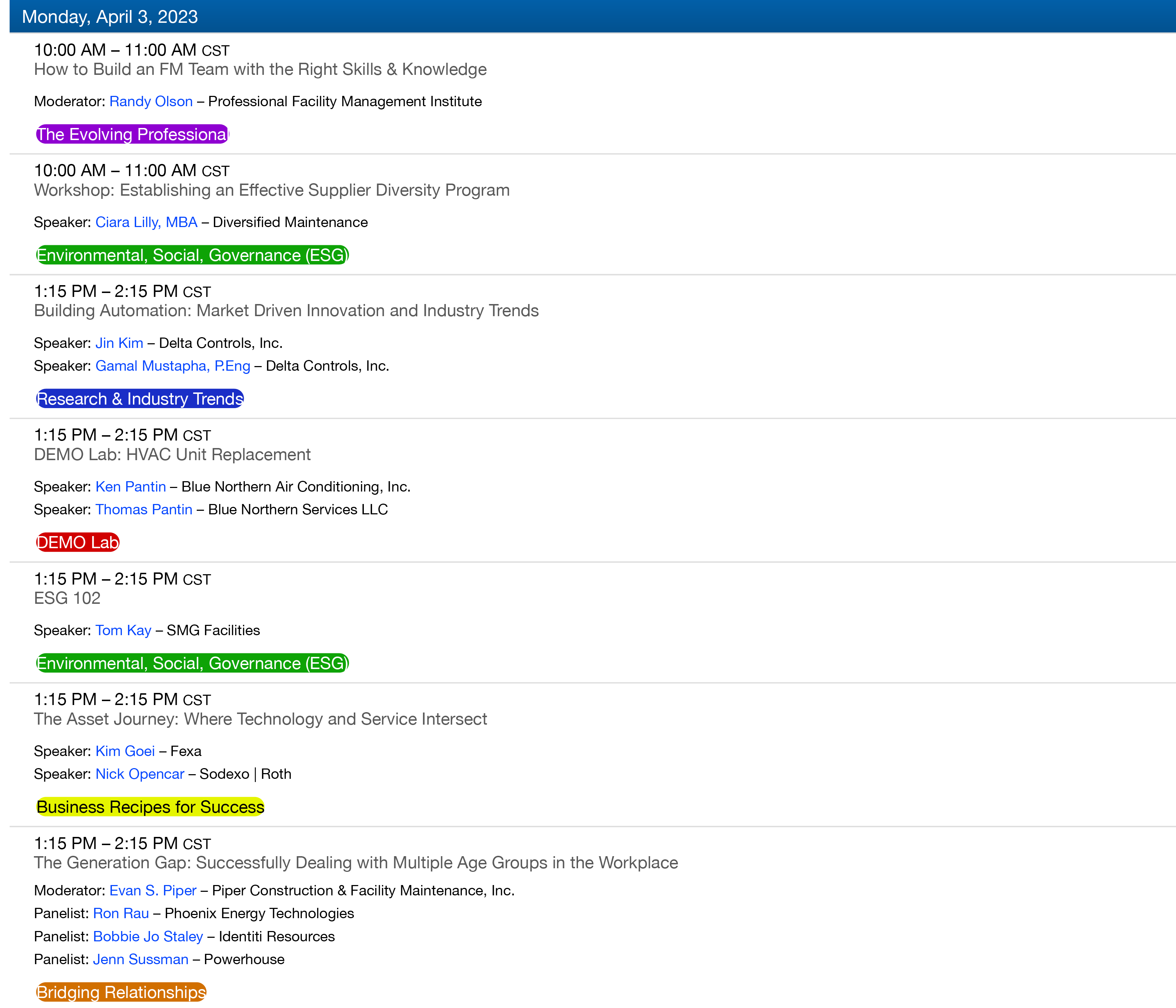Open Workshop: Establishing an Effective Supplier Diversity Program
Image resolution: width=1176 pixels, height=1008 pixels.
272,190
